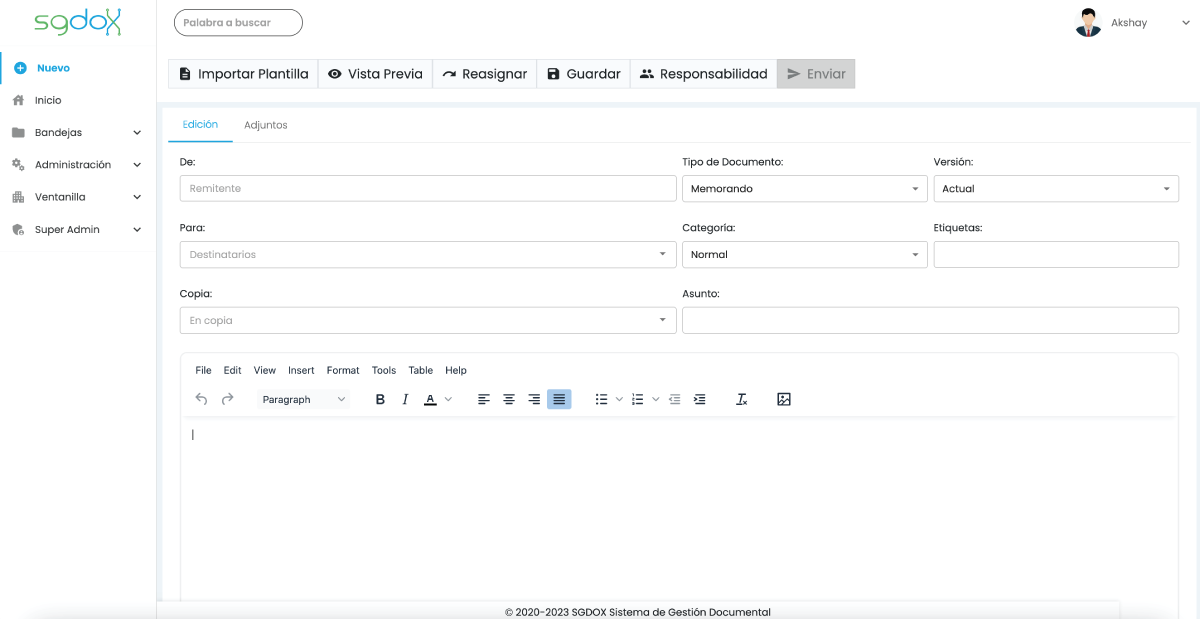Decrease indent using the outdent icon
This screenshot has height=619, width=1200.
point(675,399)
